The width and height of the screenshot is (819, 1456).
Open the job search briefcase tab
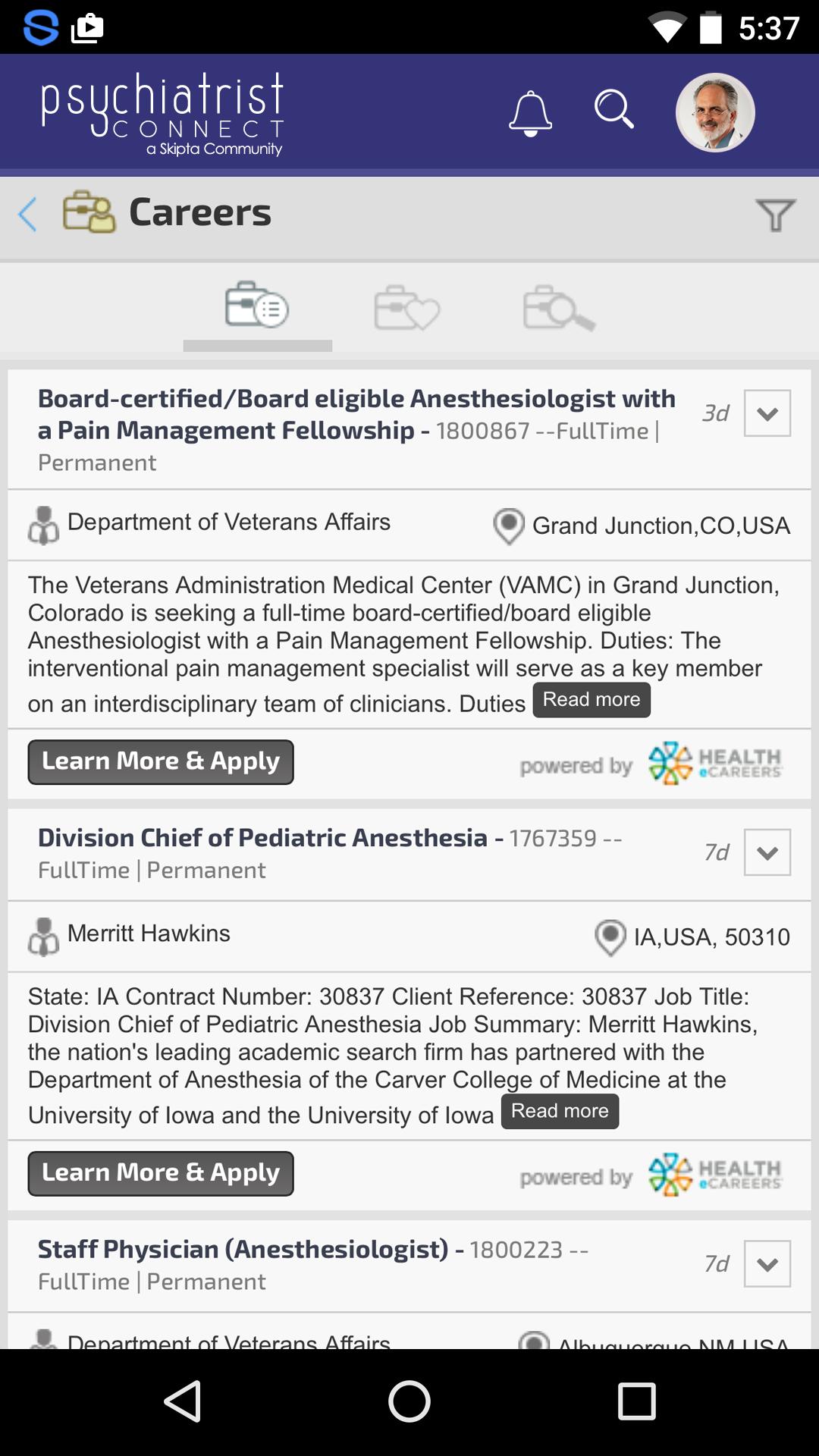point(559,307)
